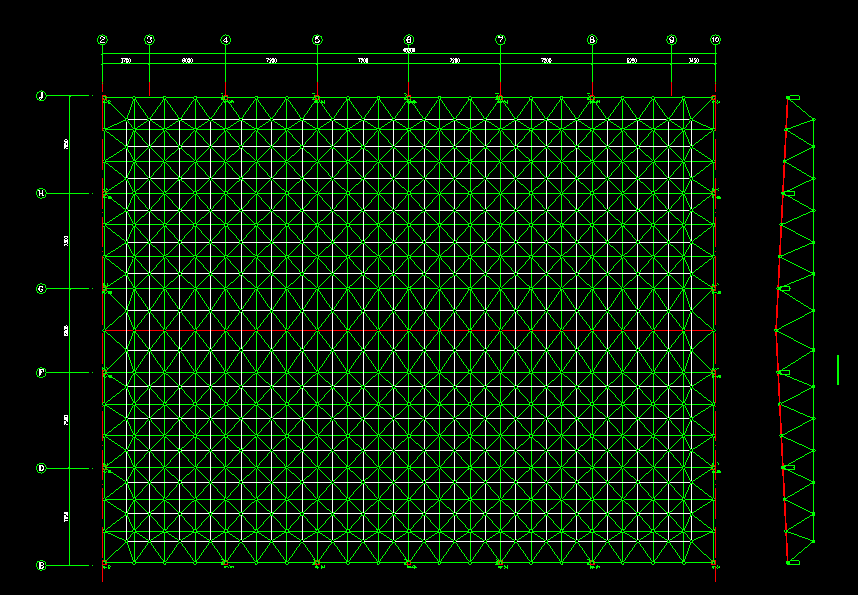This screenshot has height=595, width=858.
Task: Click row axis bubble D
Action: click(41, 468)
